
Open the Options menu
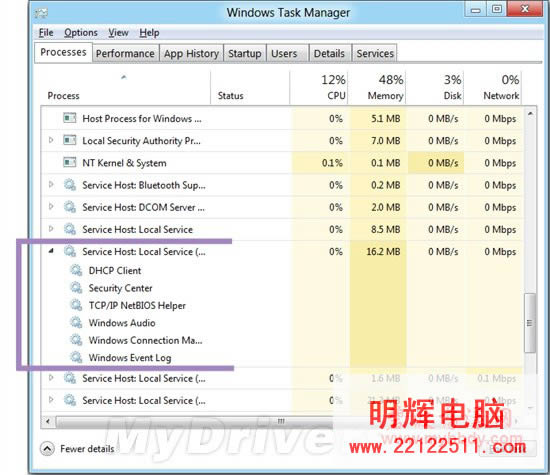(x=81, y=33)
